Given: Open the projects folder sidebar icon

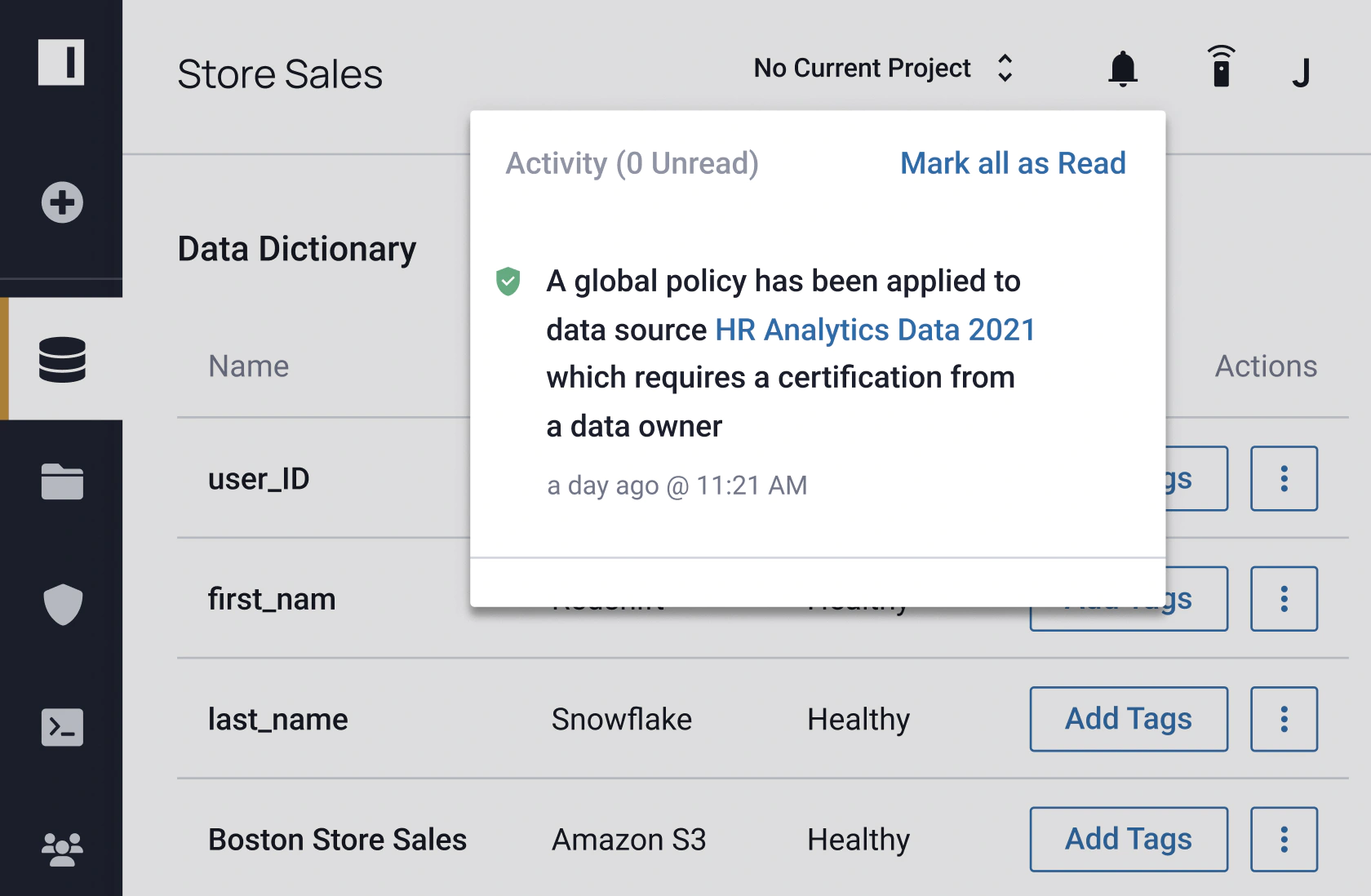Looking at the screenshot, I should (62, 481).
